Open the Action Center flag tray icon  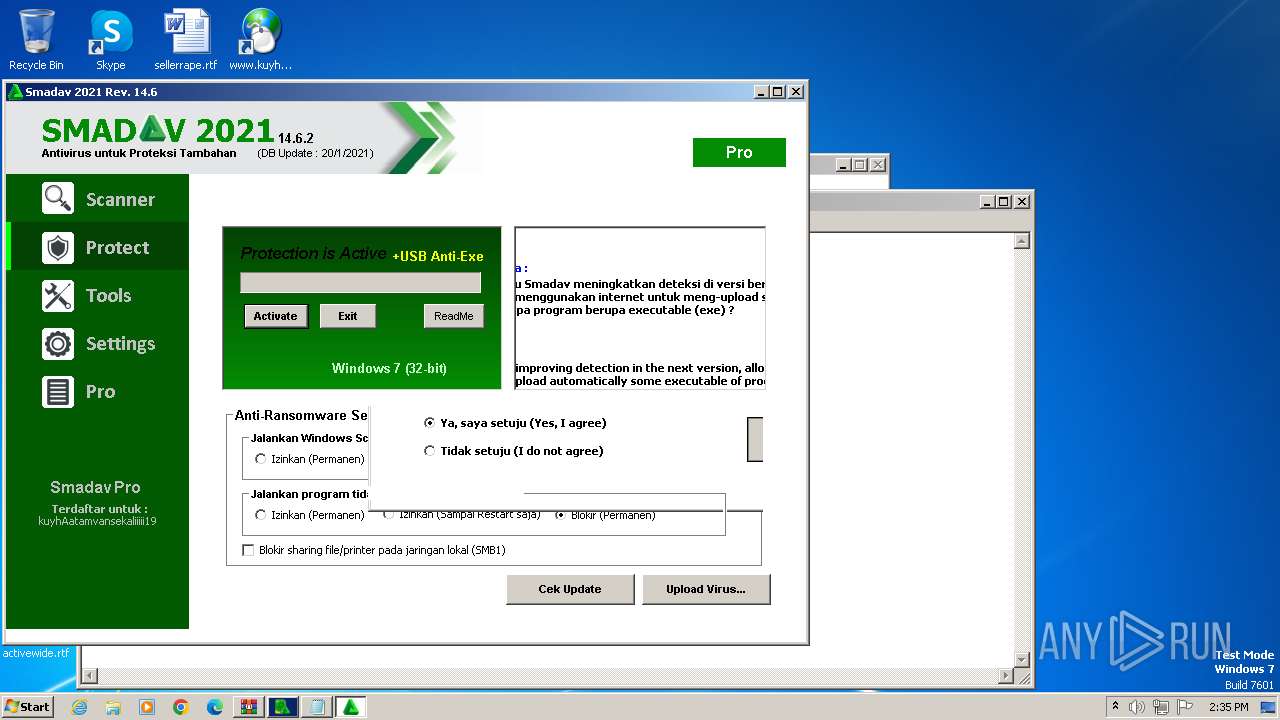click(x=1185, y=707)
